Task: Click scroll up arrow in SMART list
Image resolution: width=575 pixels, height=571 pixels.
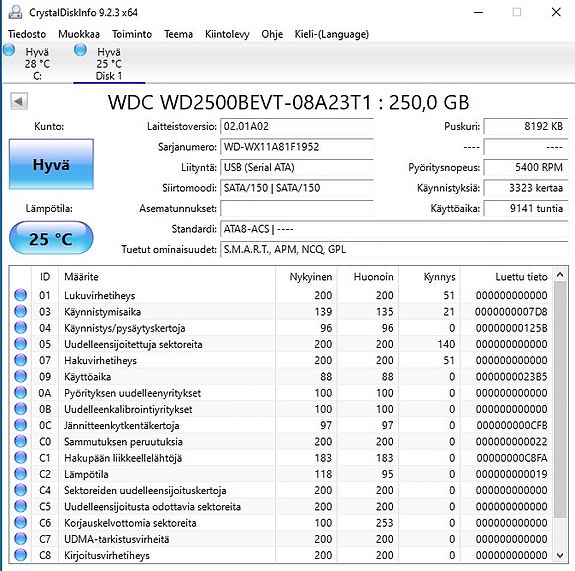Action: [x=560, y=275]
